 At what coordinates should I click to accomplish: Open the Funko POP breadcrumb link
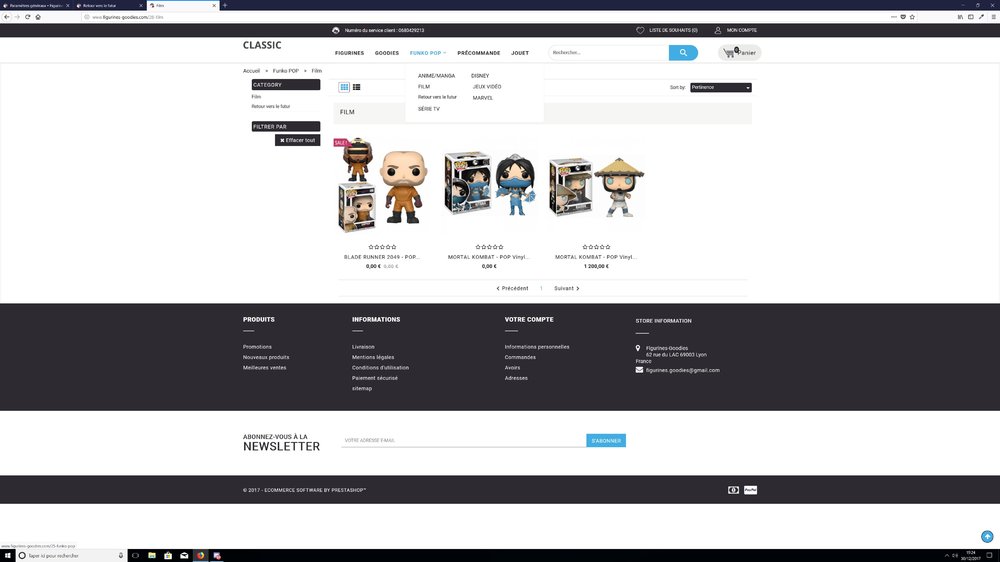(286, 71)
